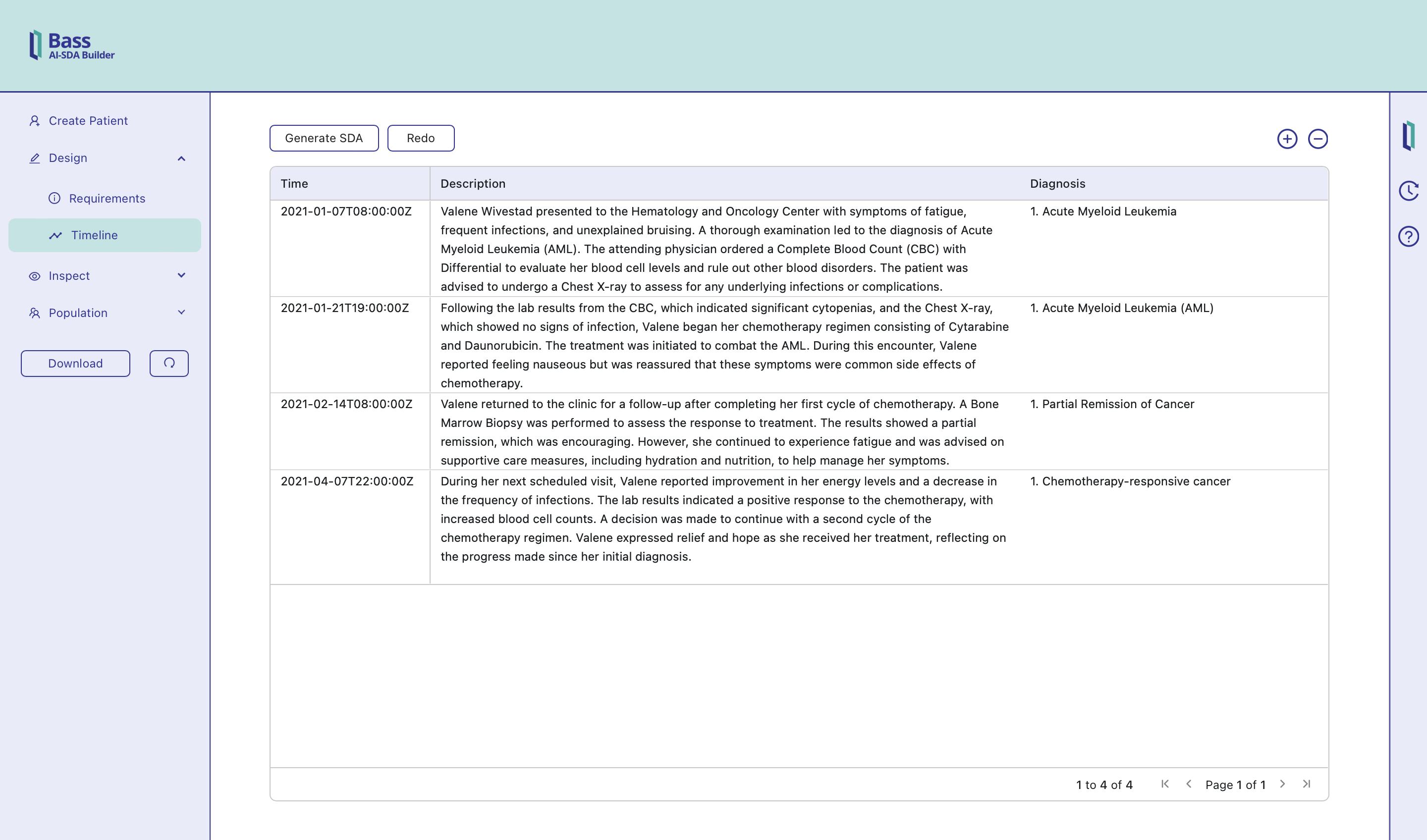Click the refresh icon button beside Download
Viewport: 1427px width, 840px height.
point(169,364)
